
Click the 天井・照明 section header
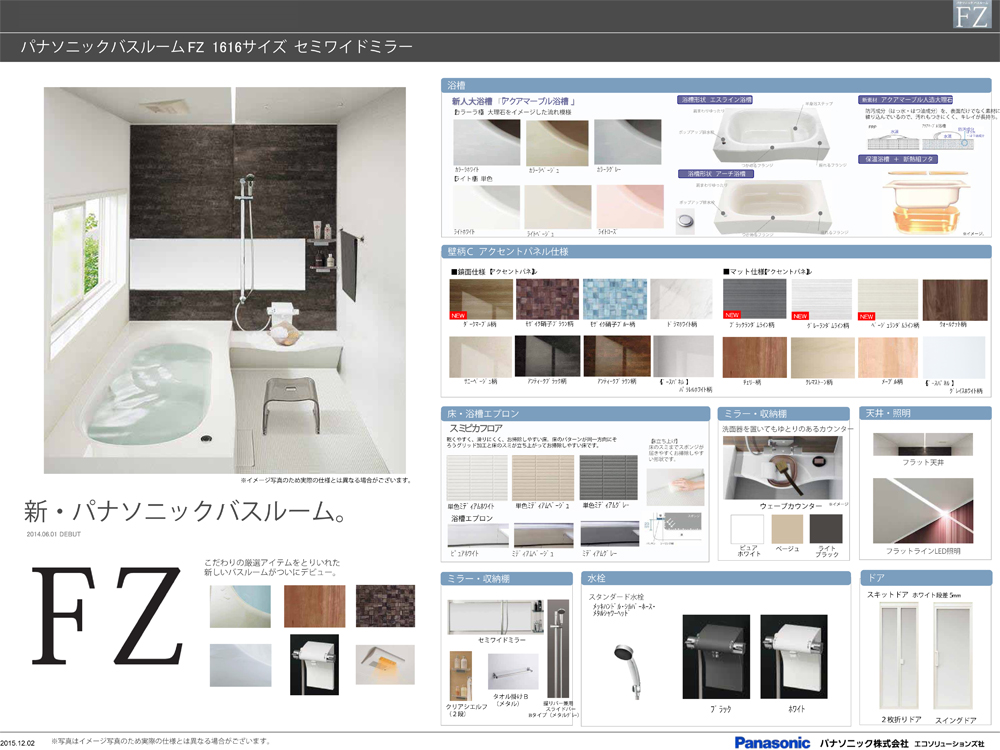[x=925, y=413]
